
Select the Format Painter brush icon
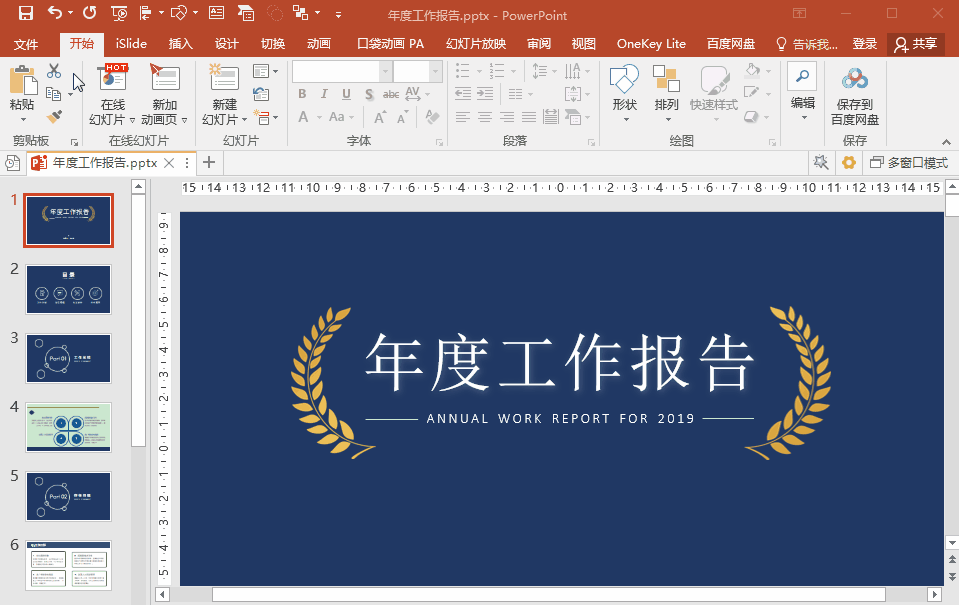54,116
